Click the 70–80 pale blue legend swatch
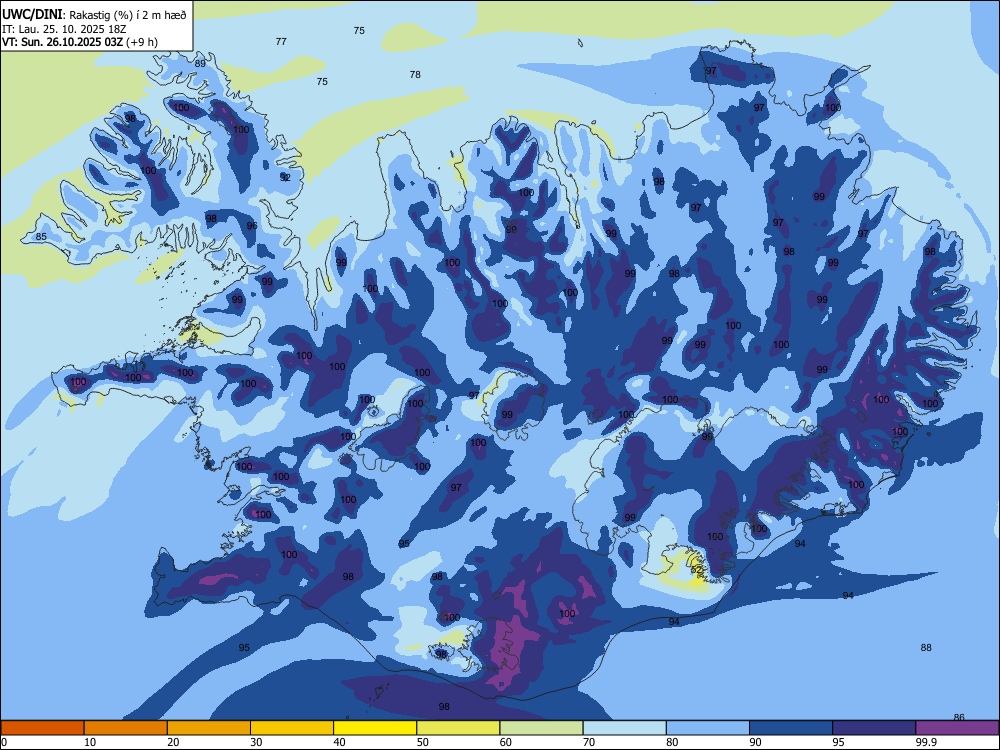The height and width of the screenshot is (750, 1000). coord(625,728)
